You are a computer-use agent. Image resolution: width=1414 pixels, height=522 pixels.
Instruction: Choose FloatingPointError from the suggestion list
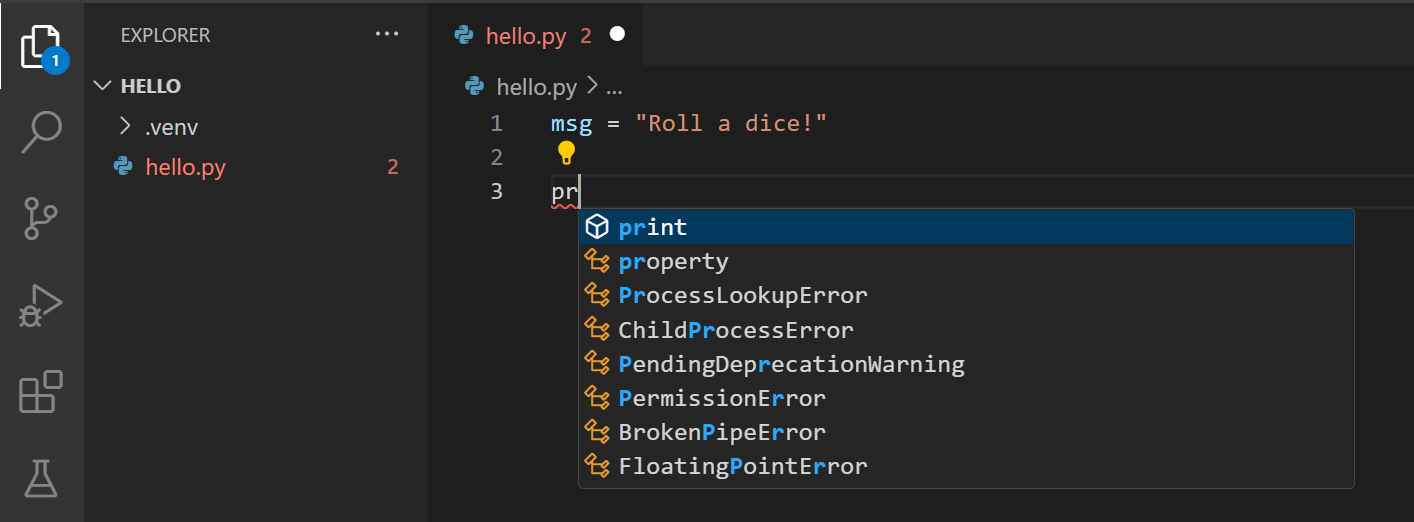point(743,466)
